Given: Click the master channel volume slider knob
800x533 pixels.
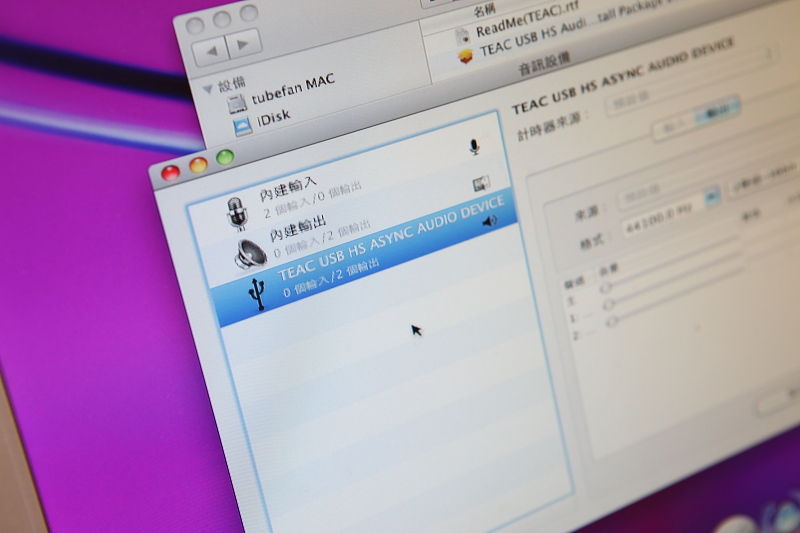Looking at the screenshot, I should (606, 288).
